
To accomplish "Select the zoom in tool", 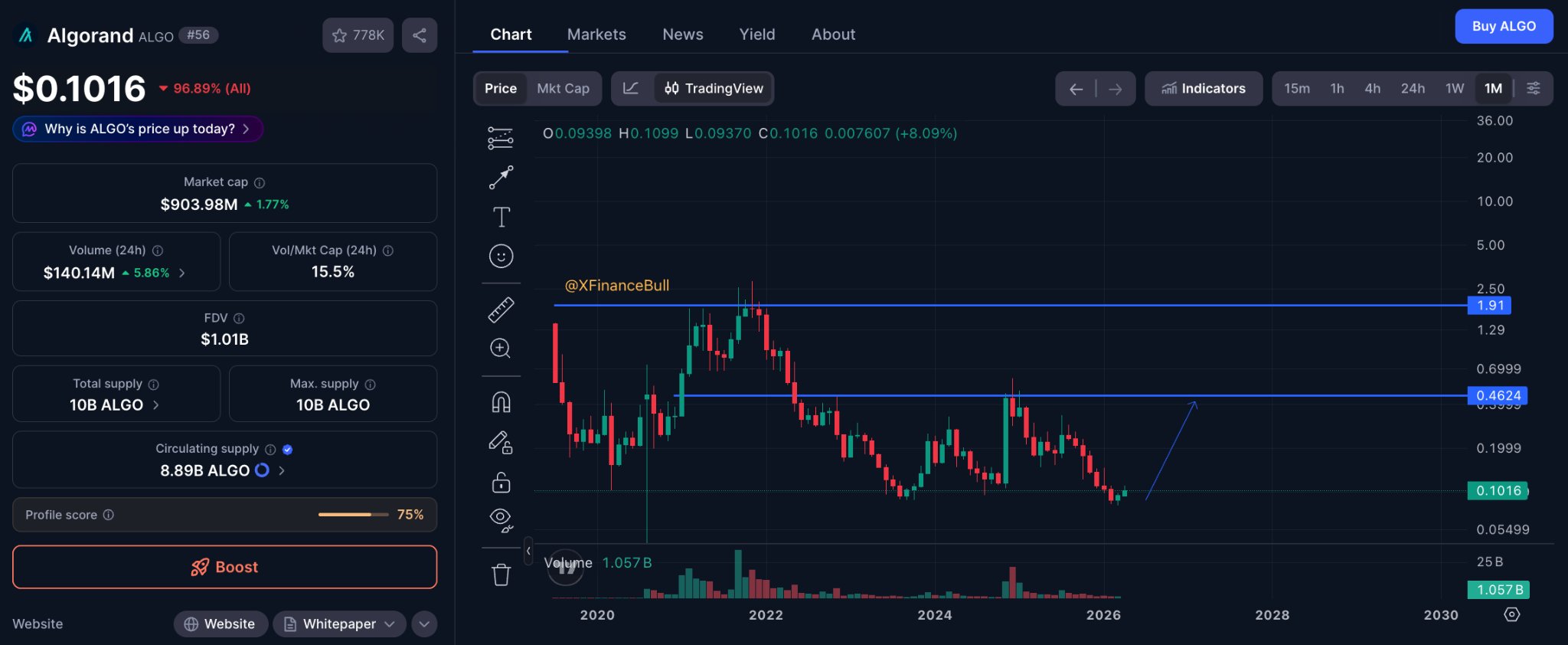I will pos(501,349).
